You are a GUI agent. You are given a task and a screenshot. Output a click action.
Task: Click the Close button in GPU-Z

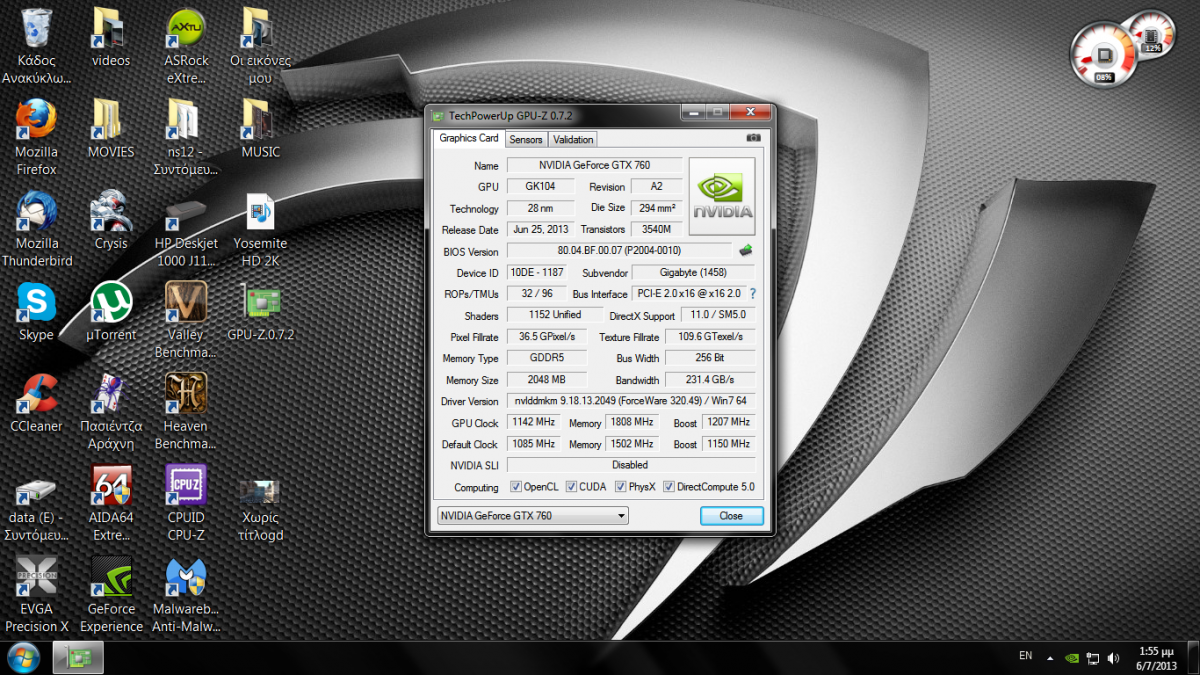731,516
